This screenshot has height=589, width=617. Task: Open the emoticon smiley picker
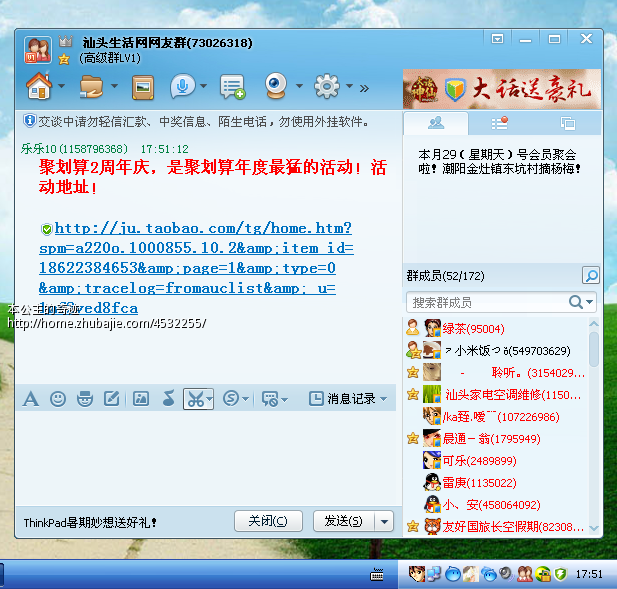pos(58,399)
